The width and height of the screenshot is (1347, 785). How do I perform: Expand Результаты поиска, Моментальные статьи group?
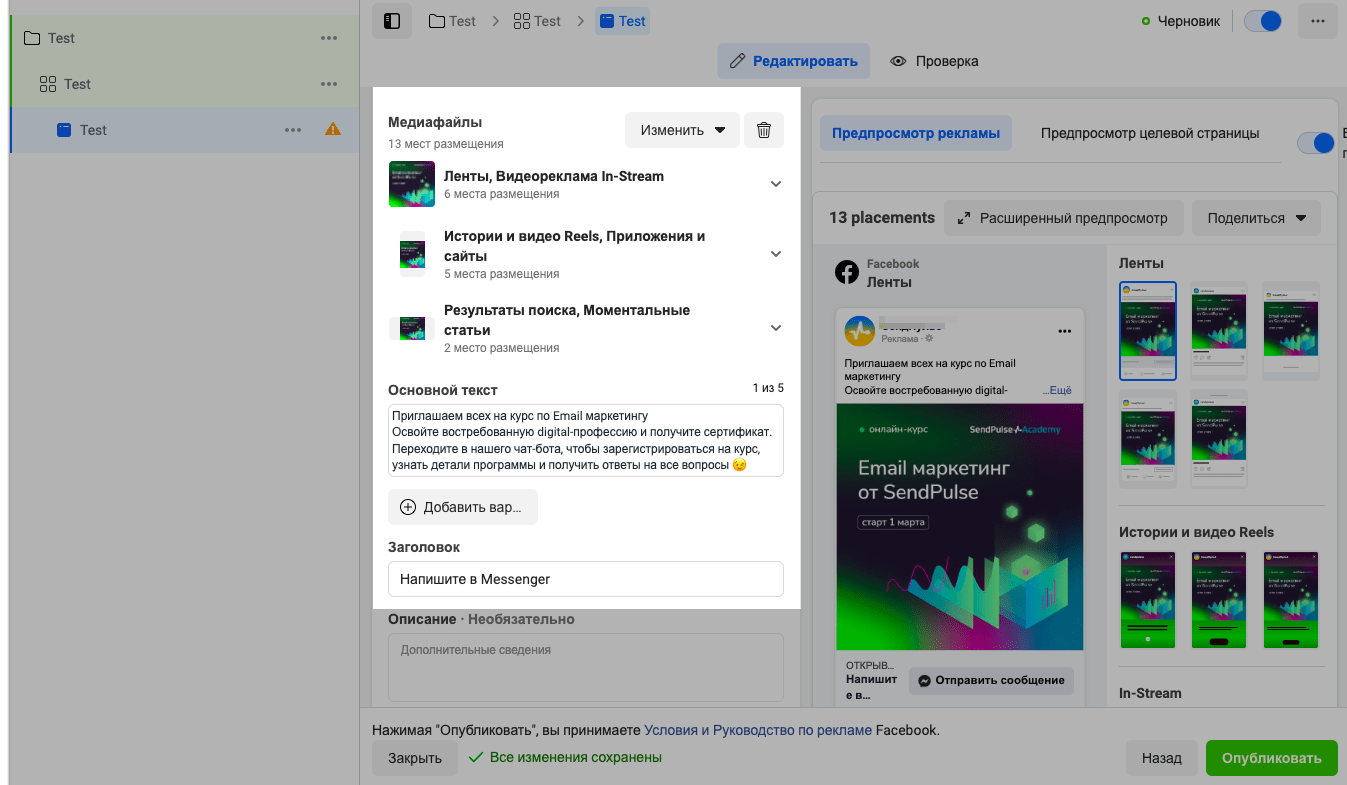pyautogui.click(x=776, y=328)
